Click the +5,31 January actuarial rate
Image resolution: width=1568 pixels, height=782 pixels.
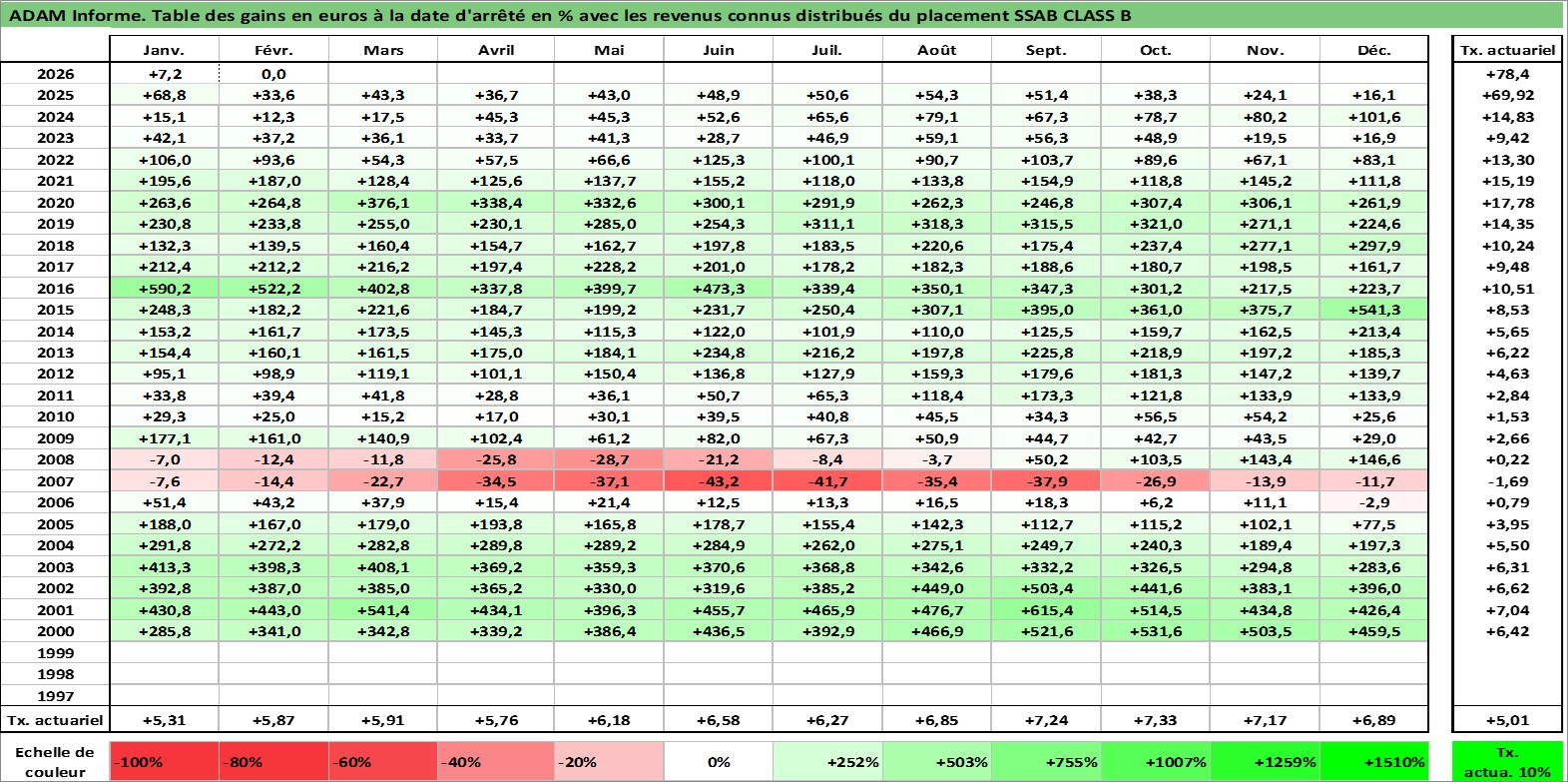point(165,720)
